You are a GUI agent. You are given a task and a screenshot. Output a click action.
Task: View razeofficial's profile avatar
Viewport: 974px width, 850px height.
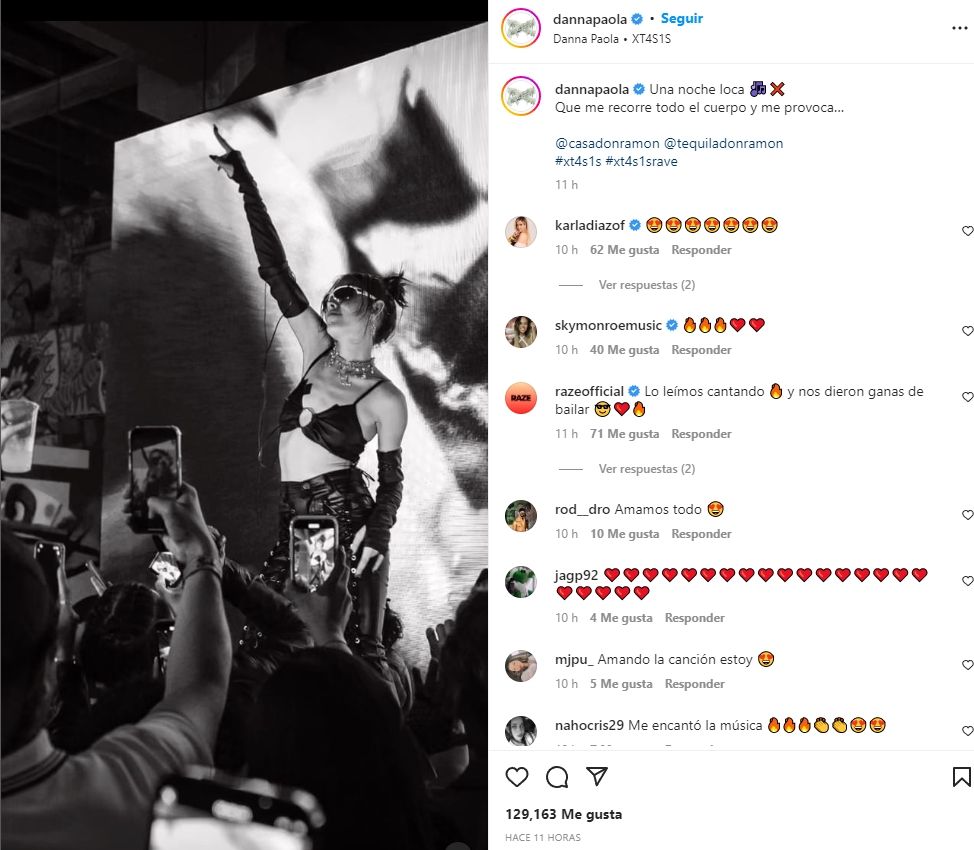pyautogui.click(x=521, y=397)
